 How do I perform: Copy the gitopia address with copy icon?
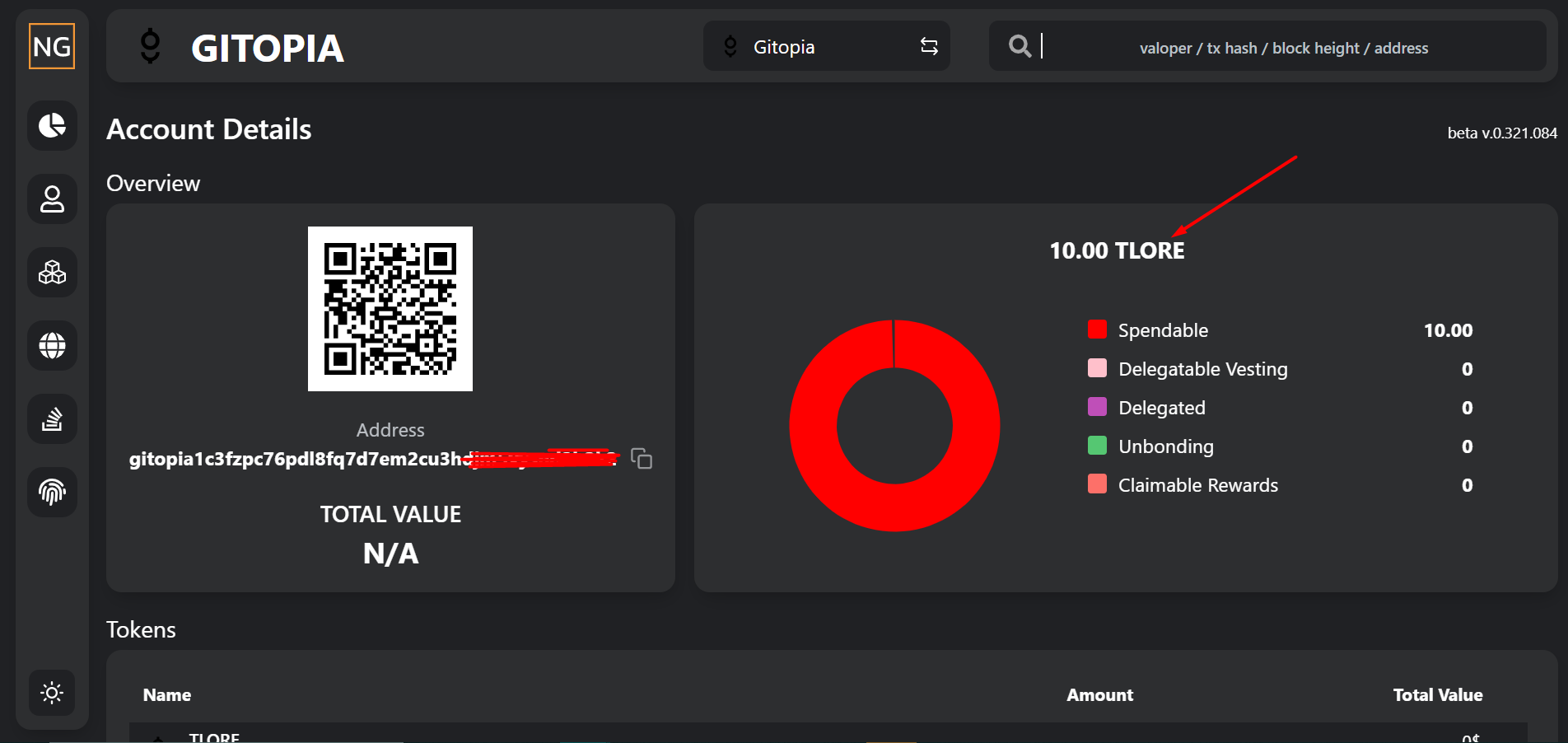pos(642,458)
